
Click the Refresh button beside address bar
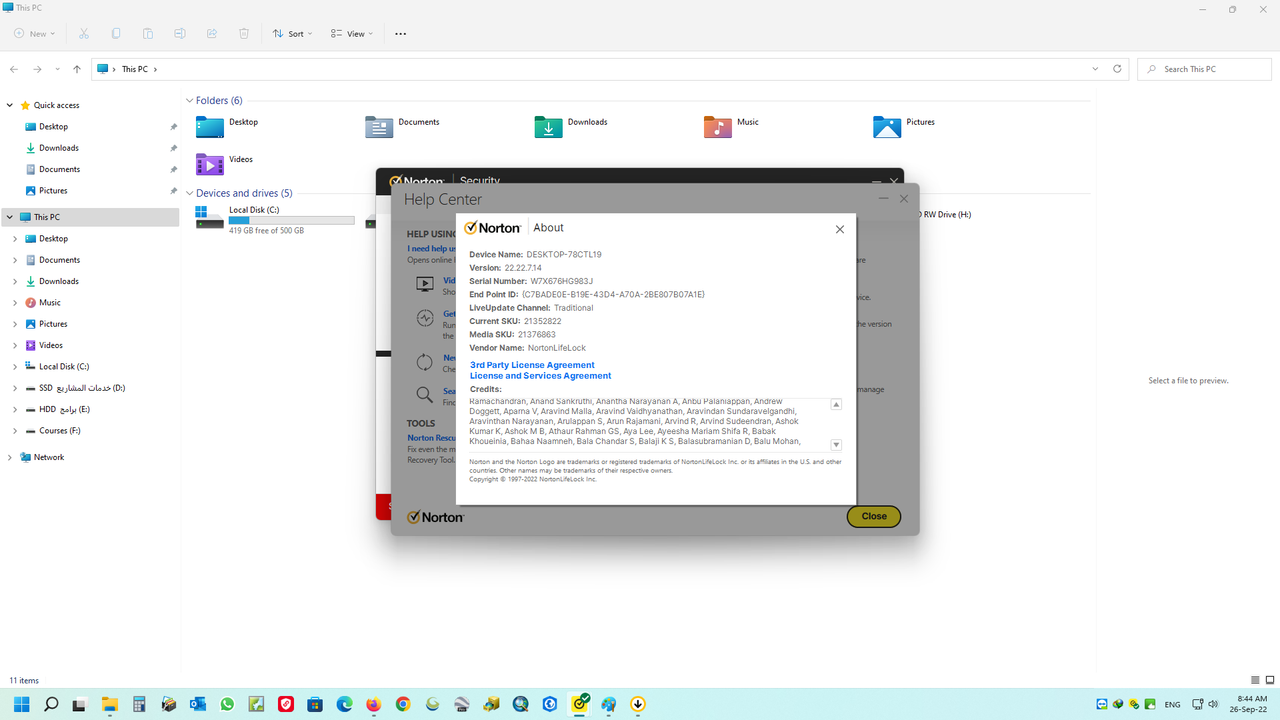[x=1119, y=69]
